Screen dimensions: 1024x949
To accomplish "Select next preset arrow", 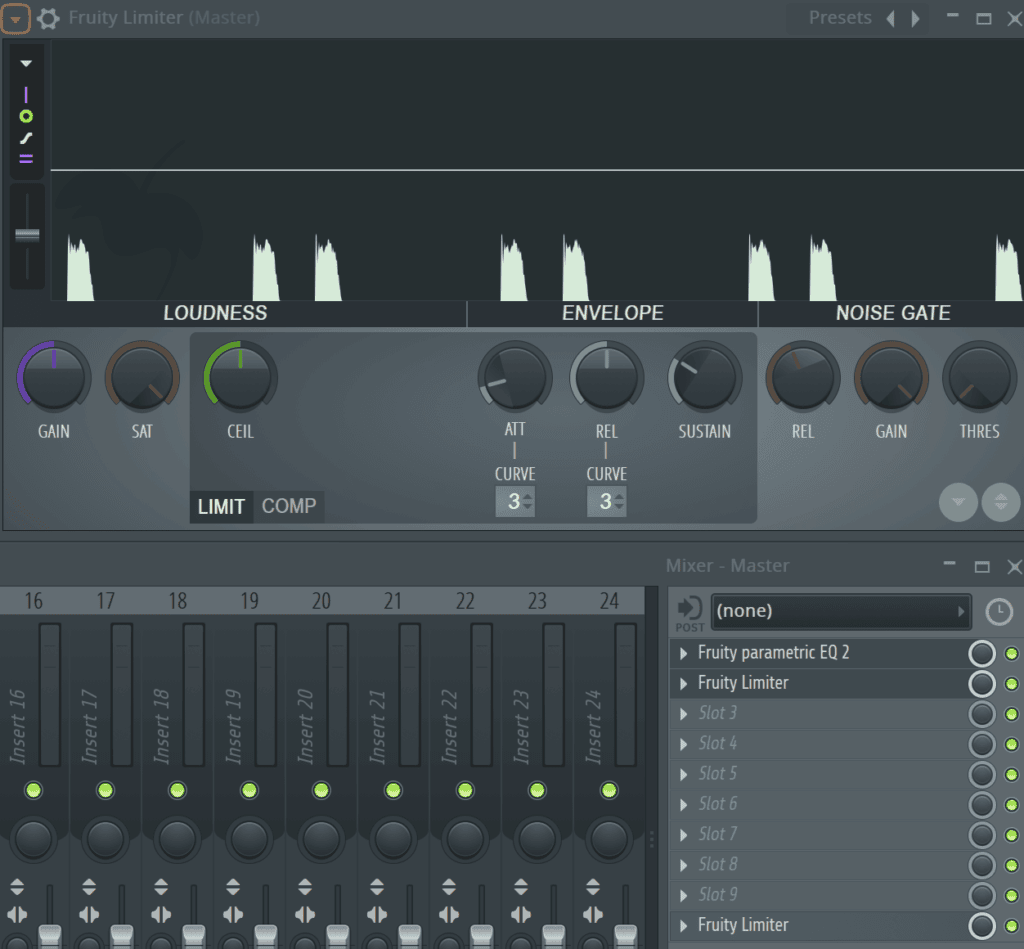I will click(916, 18).
